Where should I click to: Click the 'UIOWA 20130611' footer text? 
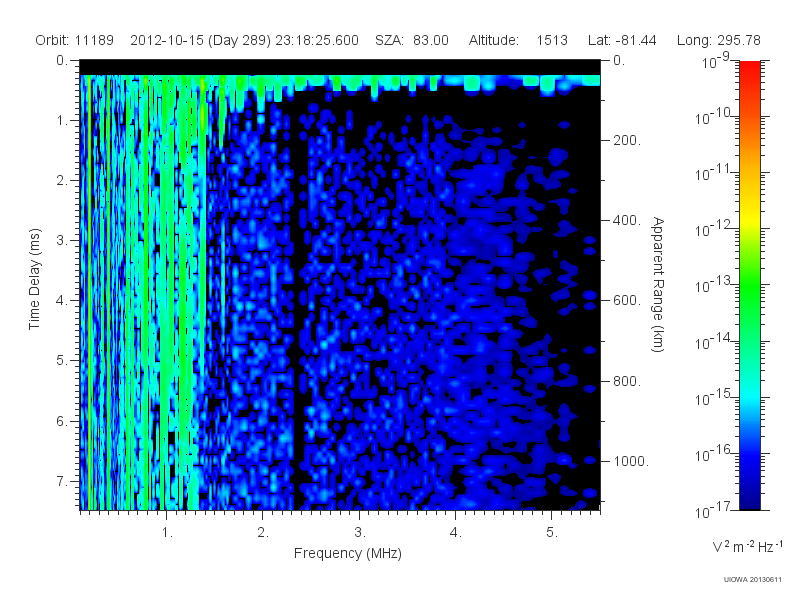tap(753, 580)
